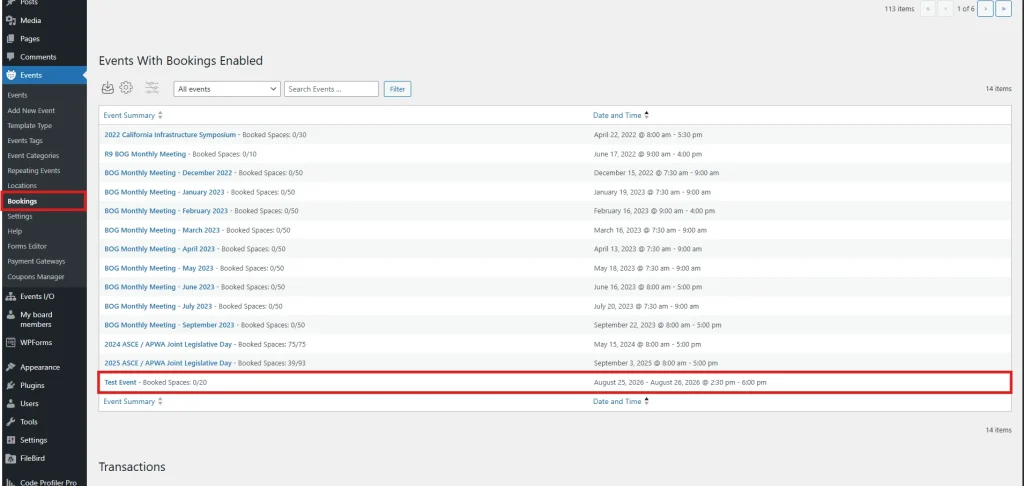
Task: Click the filter sliders icon next to the gear
Action: pyautogui.click(x=152, y=88)
